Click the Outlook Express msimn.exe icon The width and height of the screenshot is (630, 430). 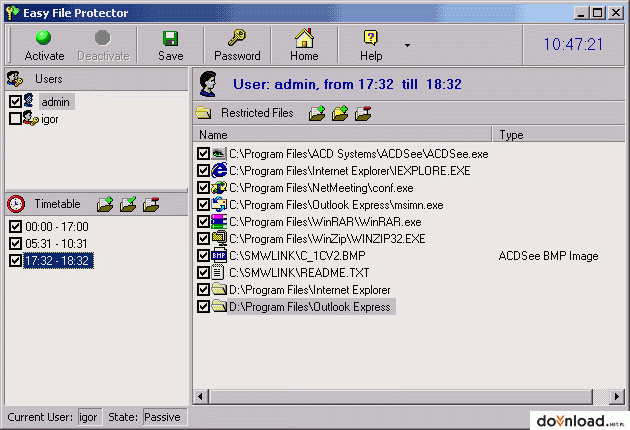tap(219, 204)
